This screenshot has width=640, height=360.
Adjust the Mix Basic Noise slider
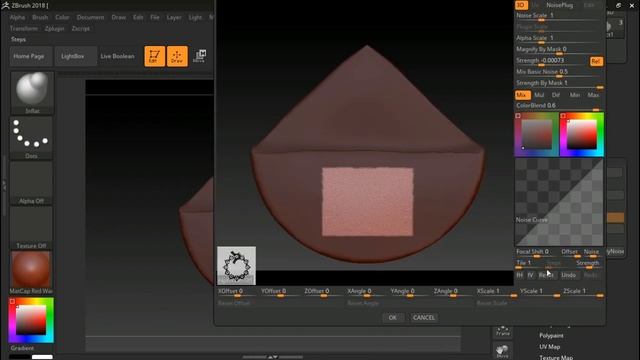point(558,73)
